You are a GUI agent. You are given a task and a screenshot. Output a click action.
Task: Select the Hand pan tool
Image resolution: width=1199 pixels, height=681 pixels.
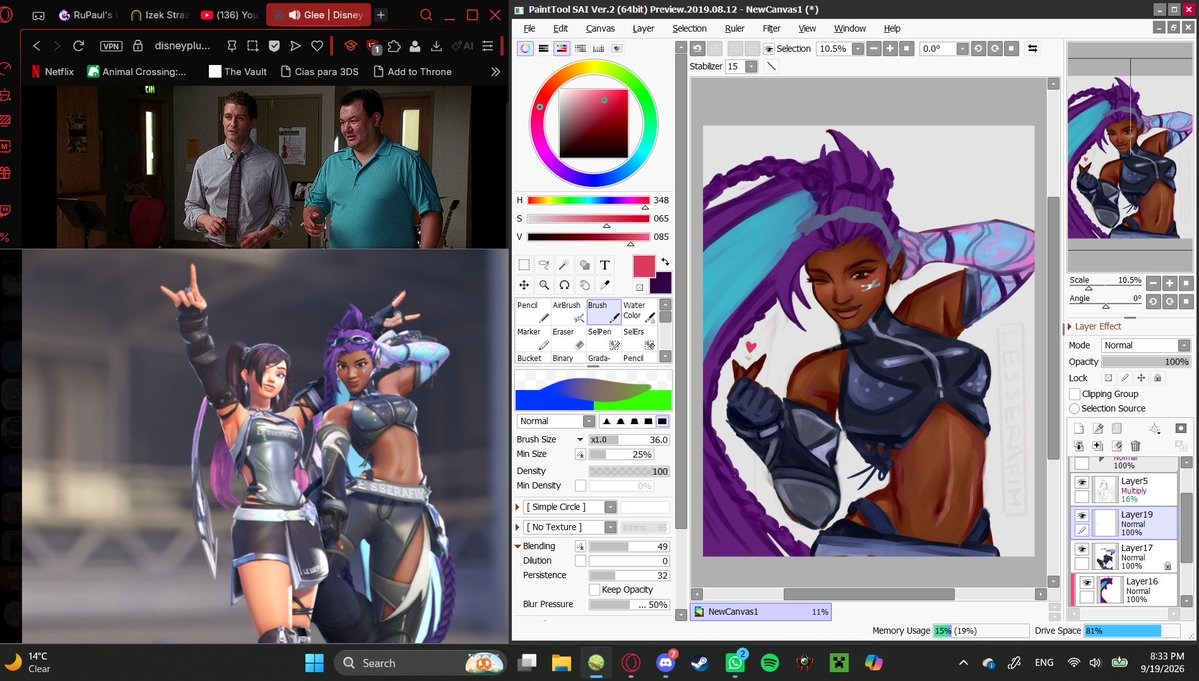(584, 285)
